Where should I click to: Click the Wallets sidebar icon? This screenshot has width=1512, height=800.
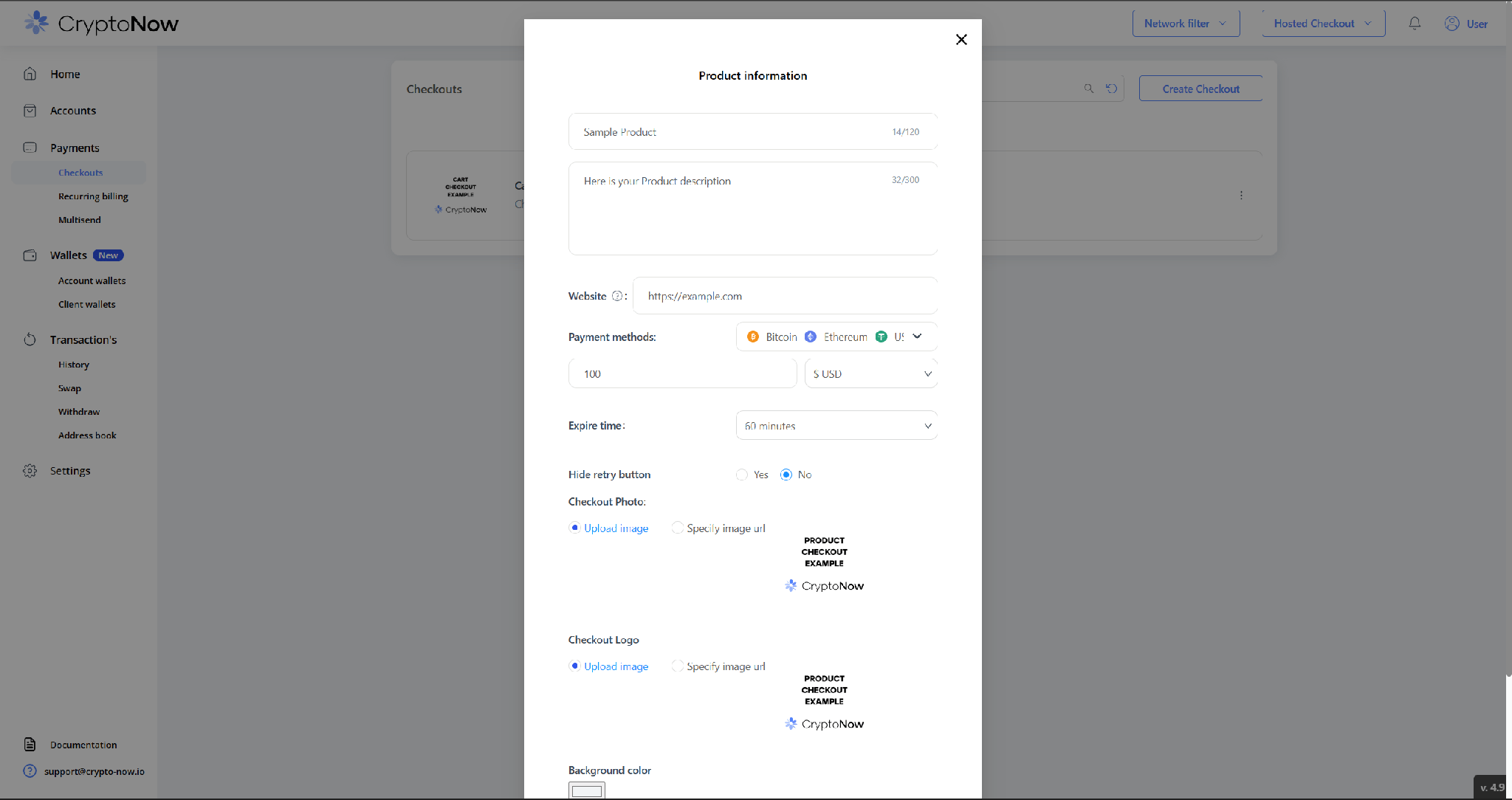pyautogui.click(x=30, y=255)
